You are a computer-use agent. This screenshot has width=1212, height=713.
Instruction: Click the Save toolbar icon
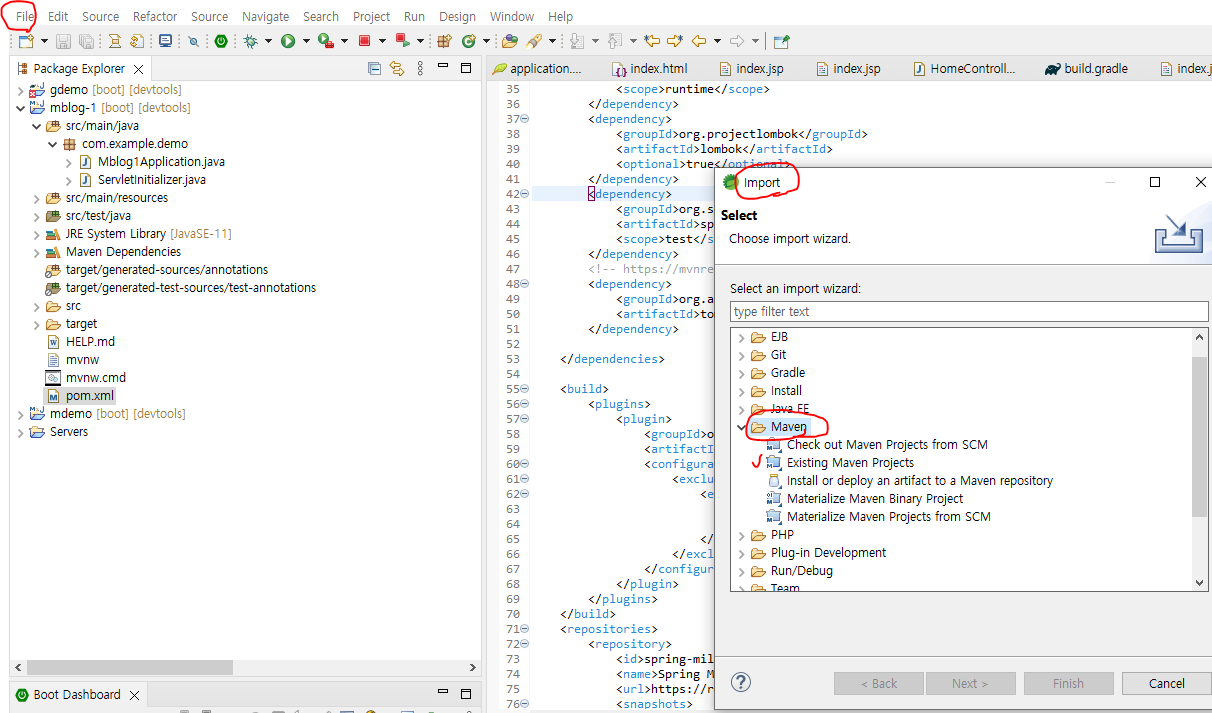(63, 41)
